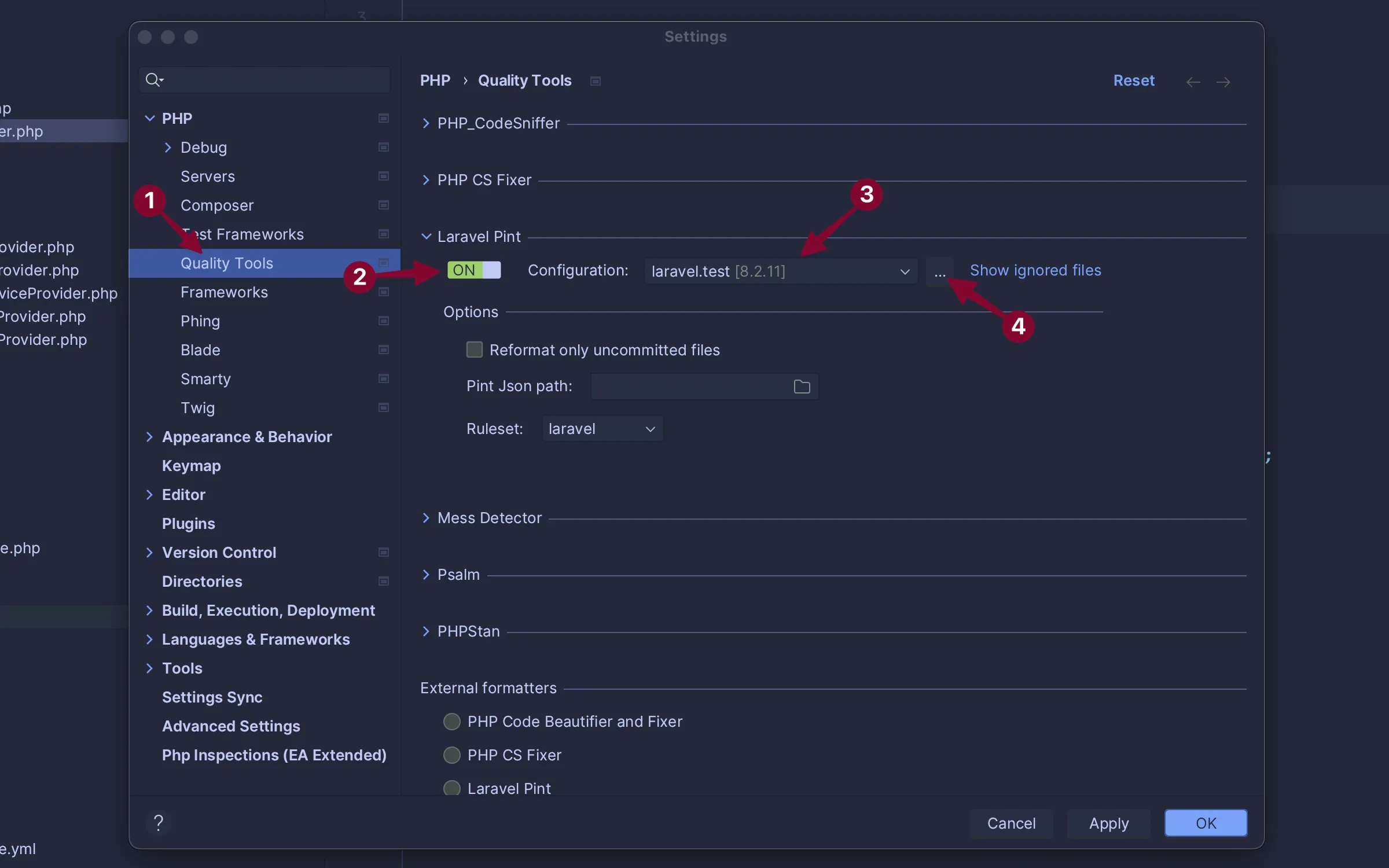Click the project-level icon beside Quality Tools breadcrumb
Screen dimensions: 1389x868
click(596, 81)
